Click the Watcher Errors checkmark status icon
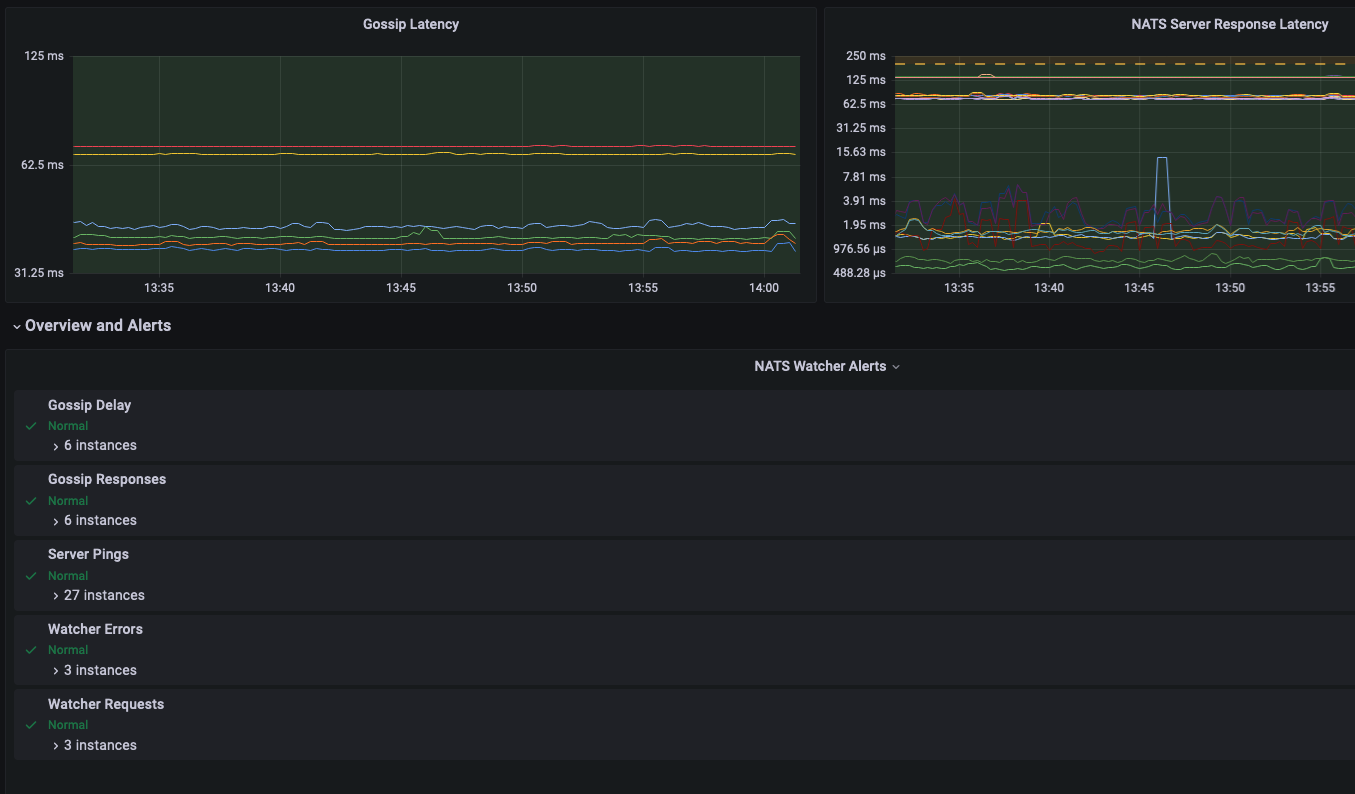The width and height of the screenshot is (1355, 794). [31, 650]
